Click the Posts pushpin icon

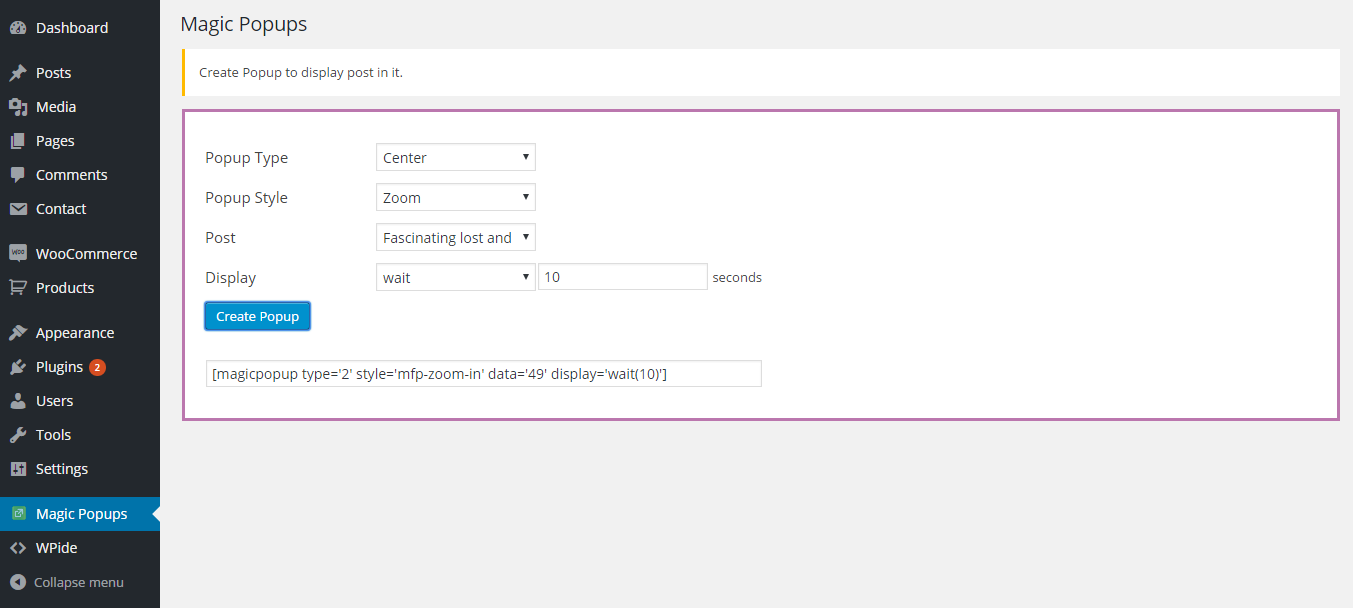[x=17, y=73]
